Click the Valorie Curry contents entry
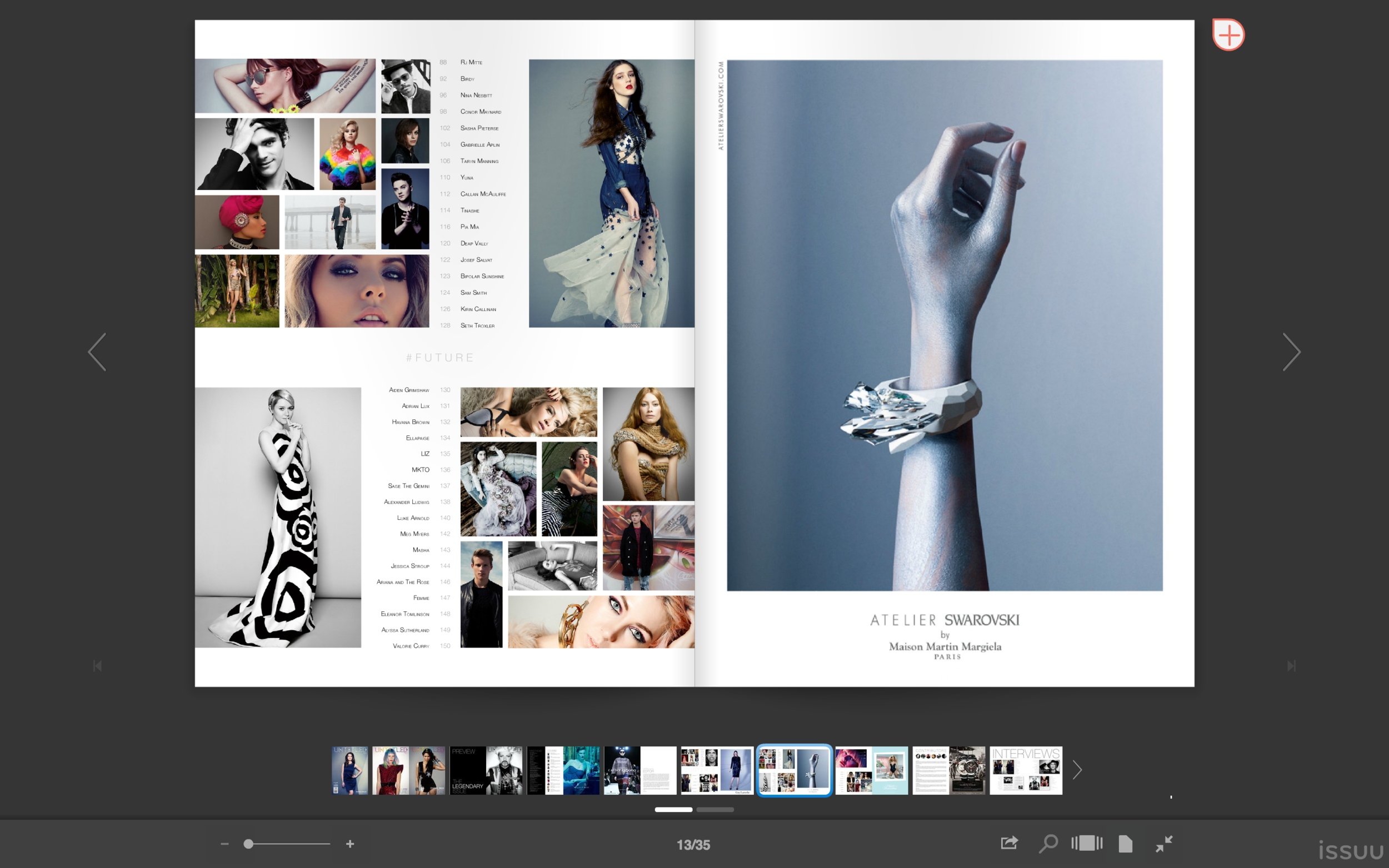1389x868 pixels. pos(411,646)
